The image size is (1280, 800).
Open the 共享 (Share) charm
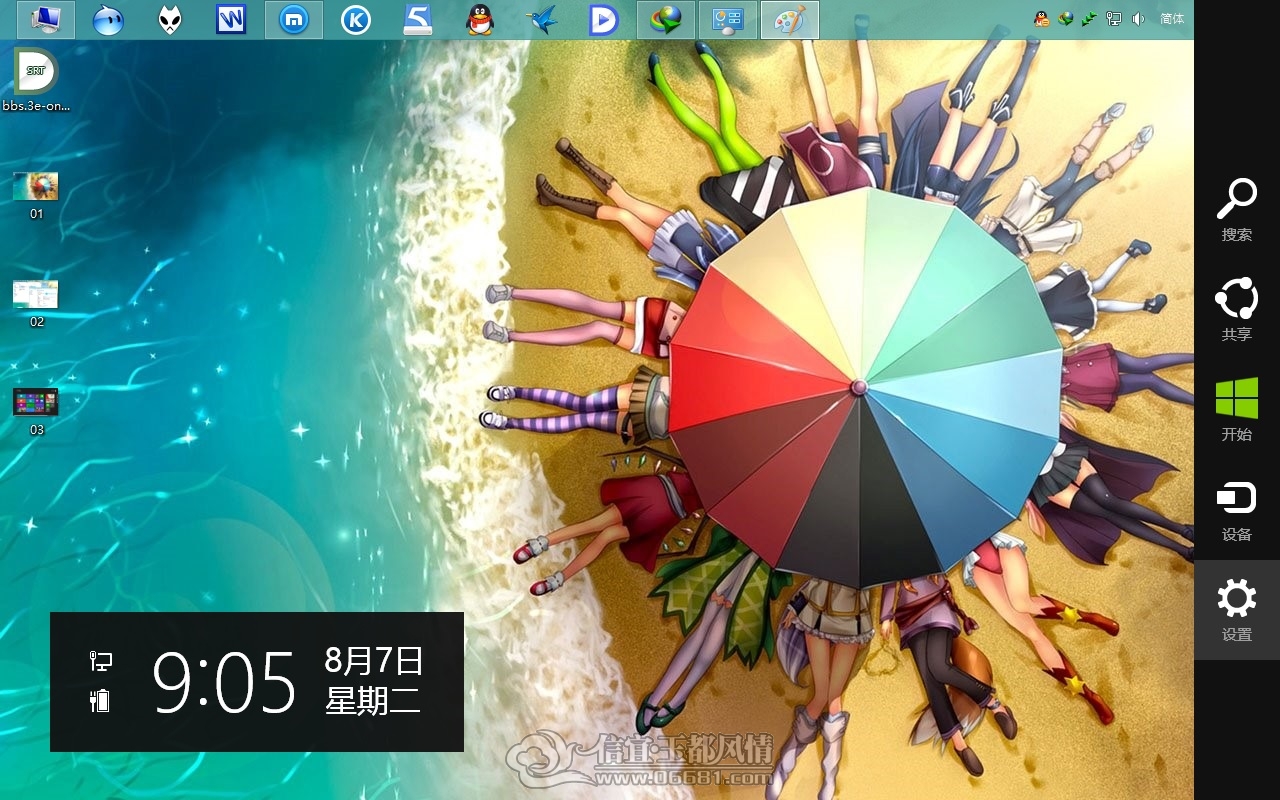coord(1236,310)
